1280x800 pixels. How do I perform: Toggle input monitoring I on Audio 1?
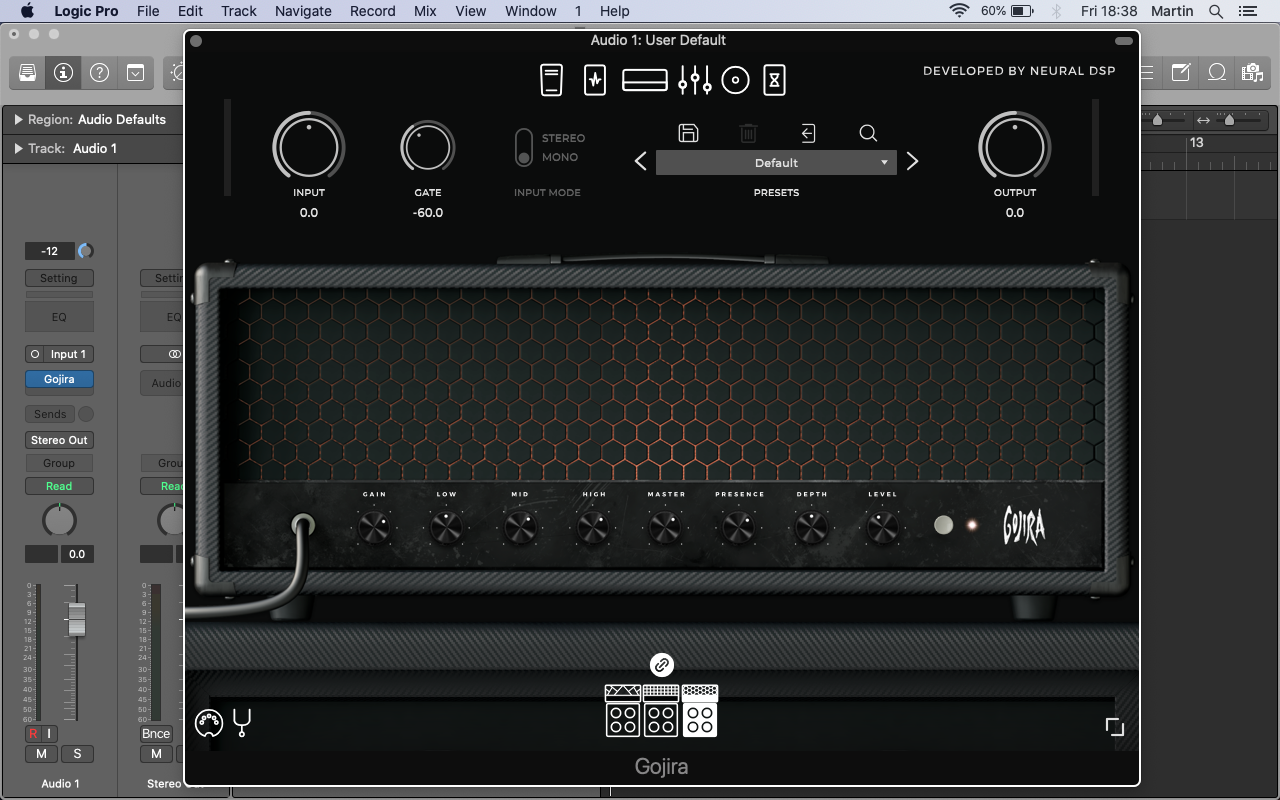49,734
